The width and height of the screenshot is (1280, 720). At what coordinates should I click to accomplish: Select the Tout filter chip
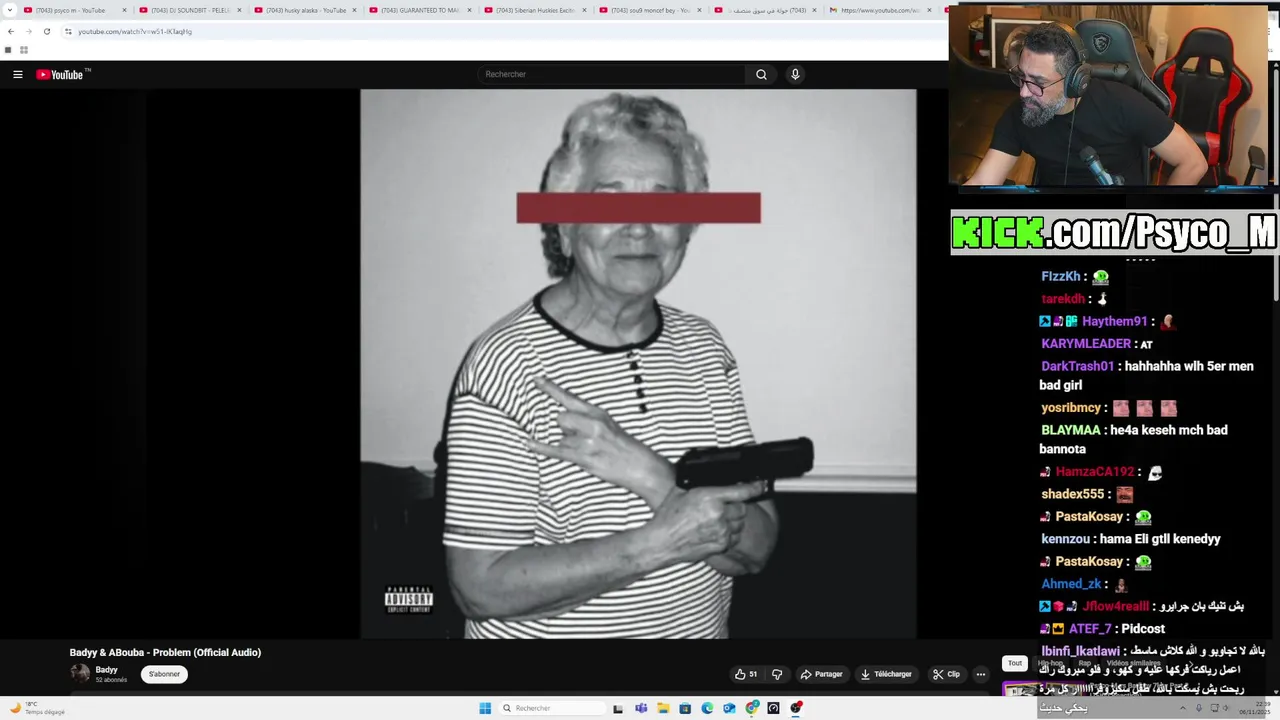[1015, 663]
